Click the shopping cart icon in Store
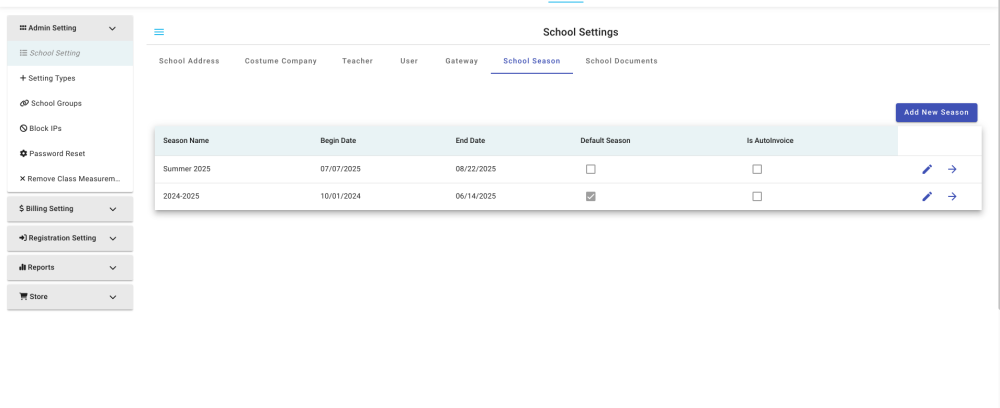Image resolution: width=1000 pixels, height=408 pixels. [24, 296]
